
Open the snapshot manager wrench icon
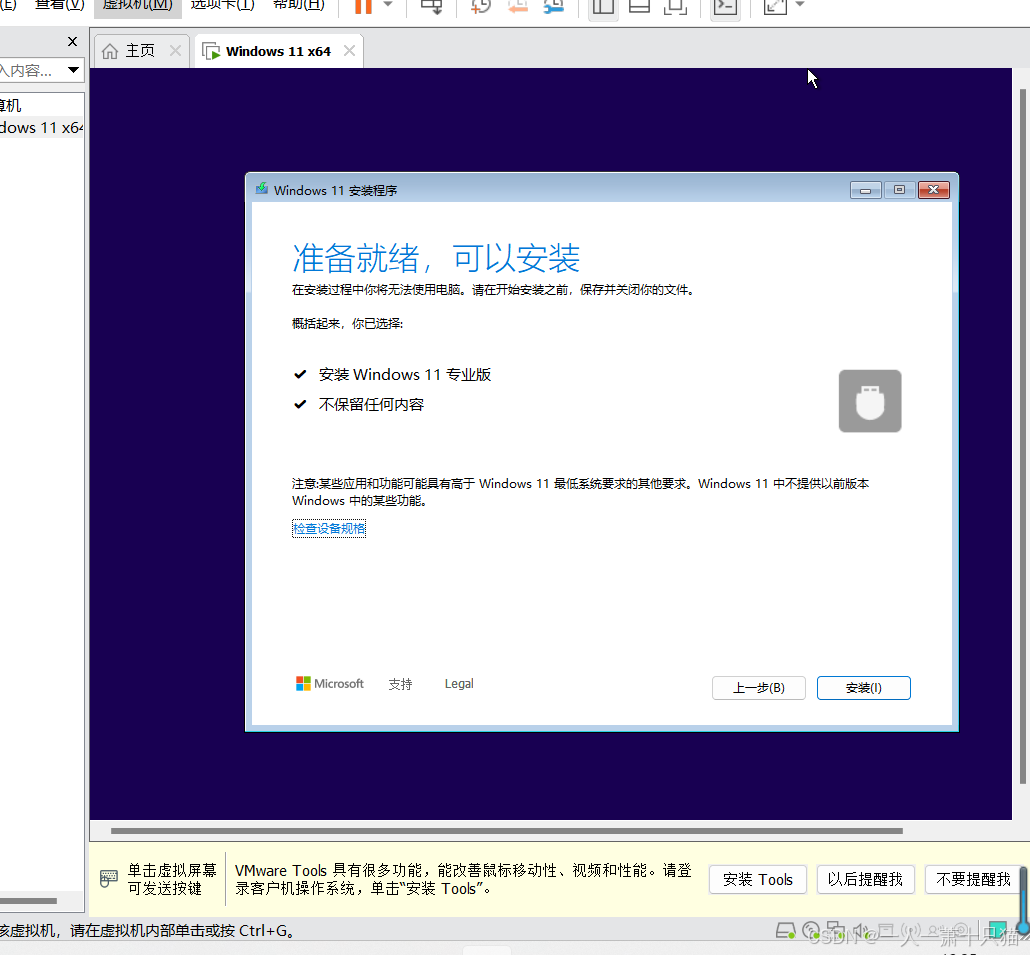pos(554,6)
